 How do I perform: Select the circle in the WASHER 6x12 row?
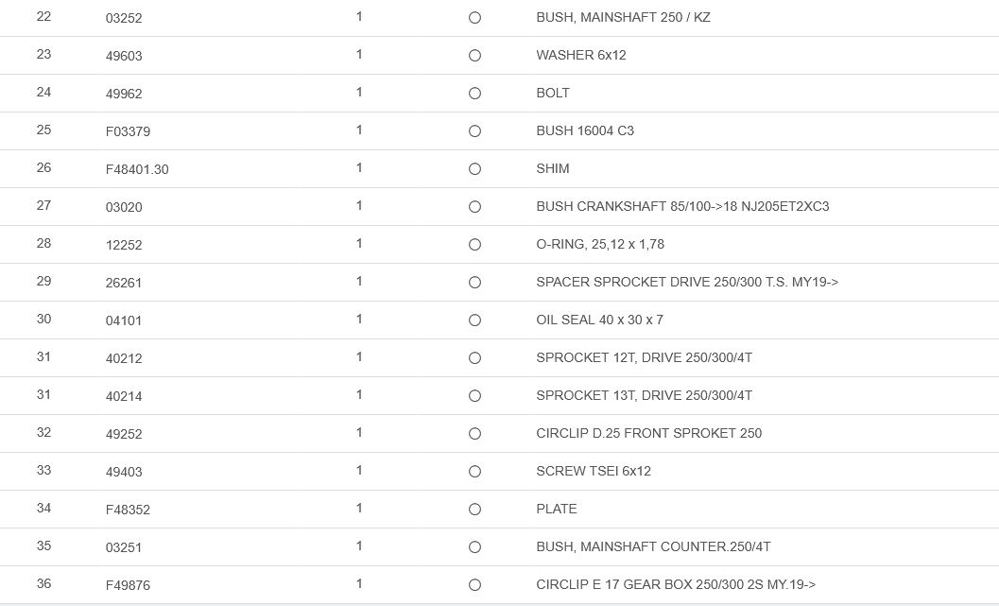tap(474, 56)
